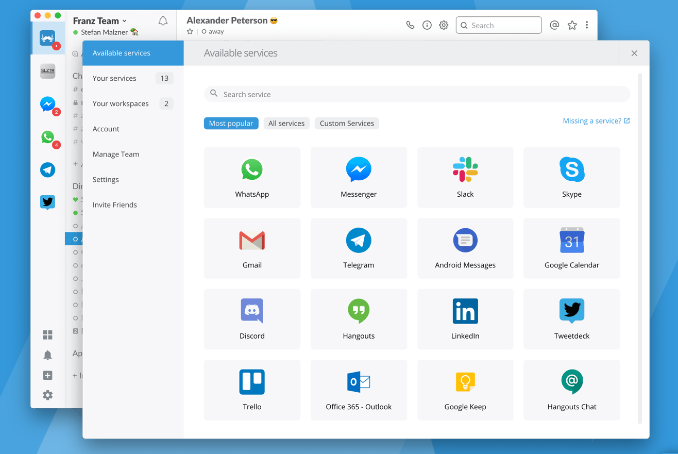Add the Google Calendar service
The width and height of the screenshot is (678, 454).
point(572,248)
